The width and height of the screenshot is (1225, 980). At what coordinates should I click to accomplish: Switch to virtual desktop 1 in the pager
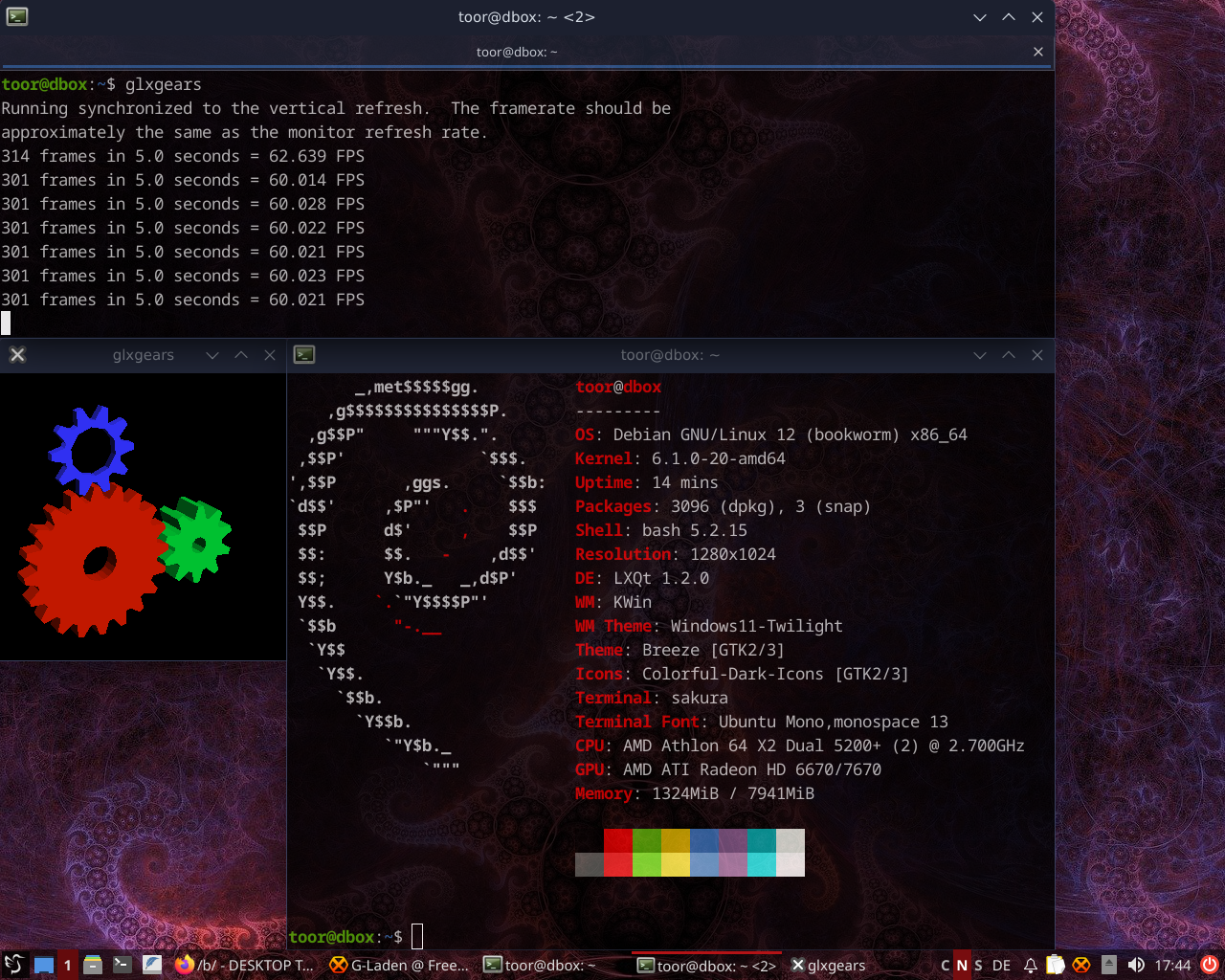coord(67,965)
